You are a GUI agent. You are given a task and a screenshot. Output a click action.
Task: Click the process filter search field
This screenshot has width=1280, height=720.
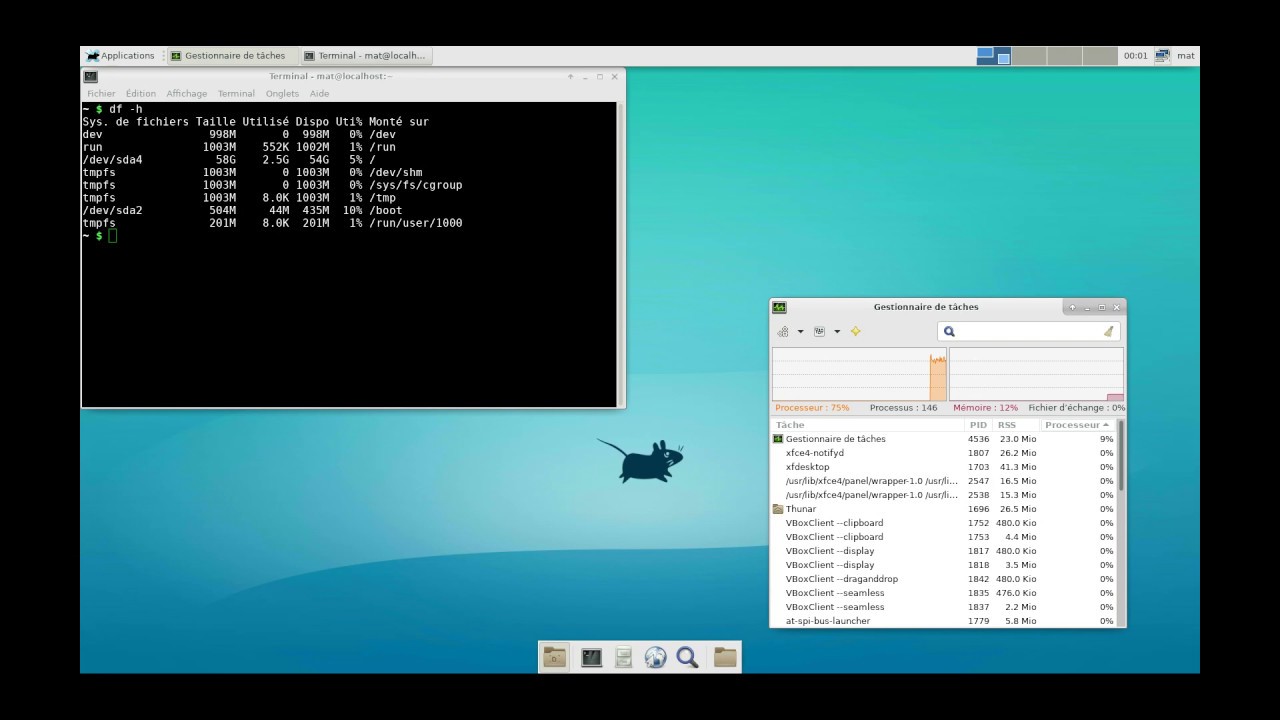pos(1029,331)
